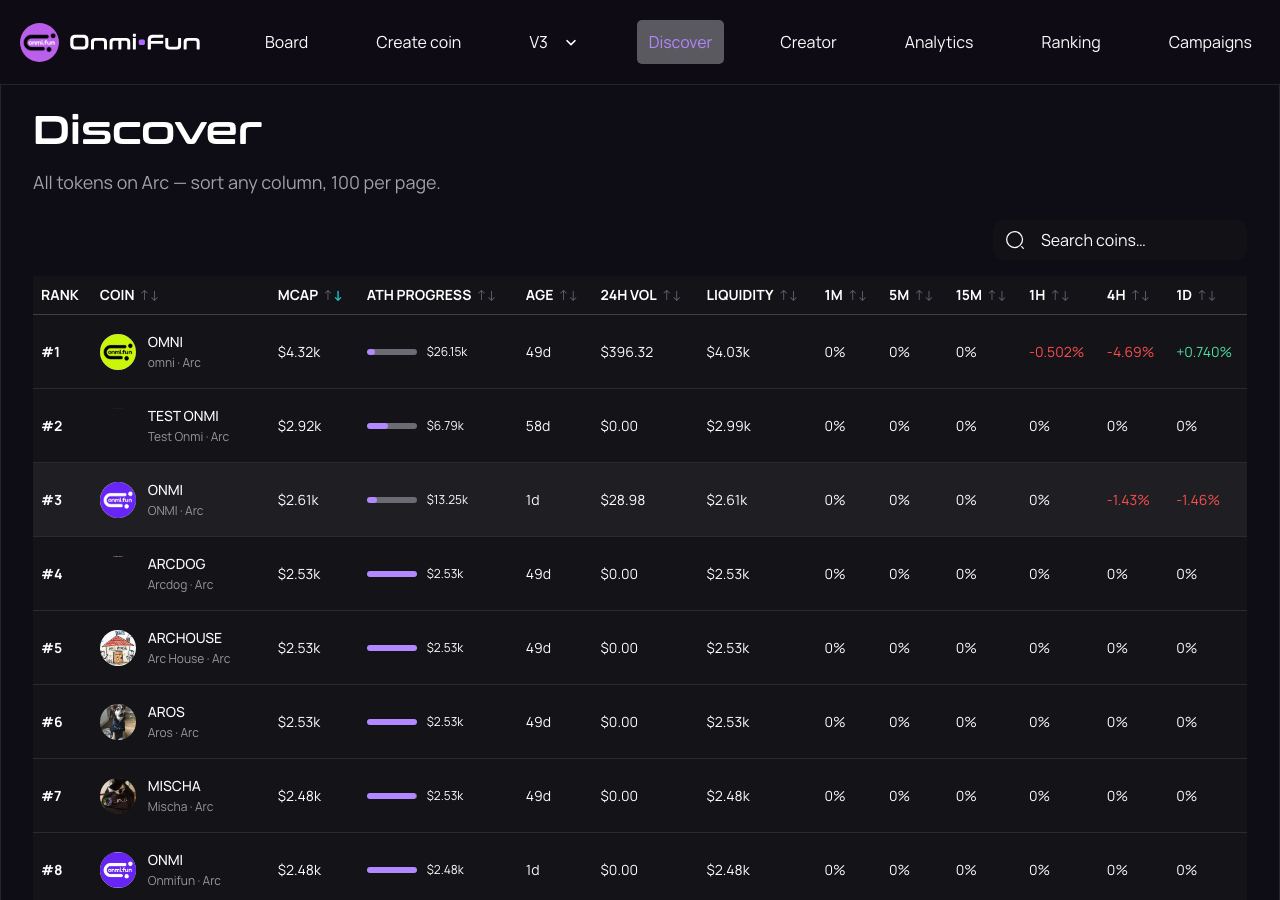The width and height of the screenshot is (1280, 900).
Task: Click the Onmifun · Arc subtitle
Action: [x=184, y=881]
